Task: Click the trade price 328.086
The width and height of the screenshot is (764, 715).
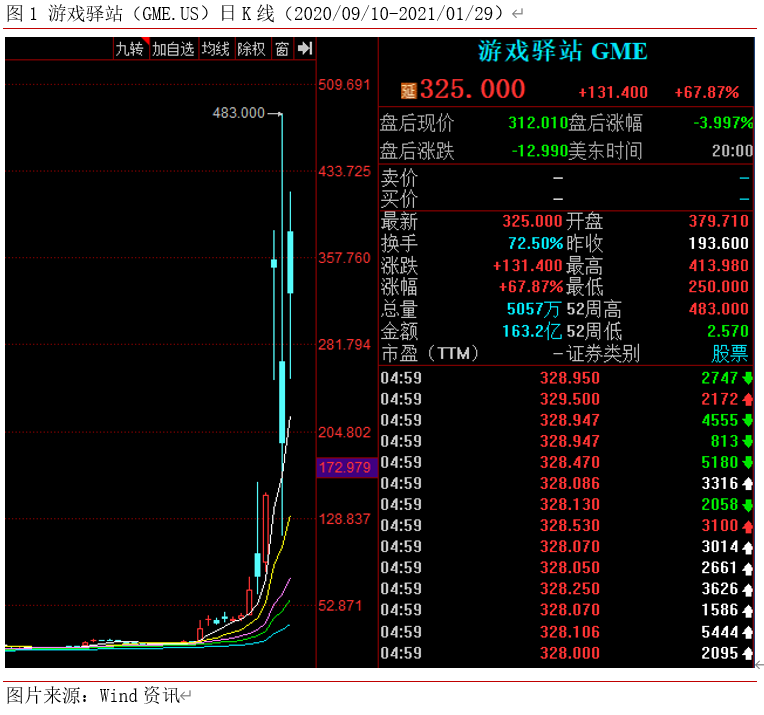Action: tap(570, 483)
